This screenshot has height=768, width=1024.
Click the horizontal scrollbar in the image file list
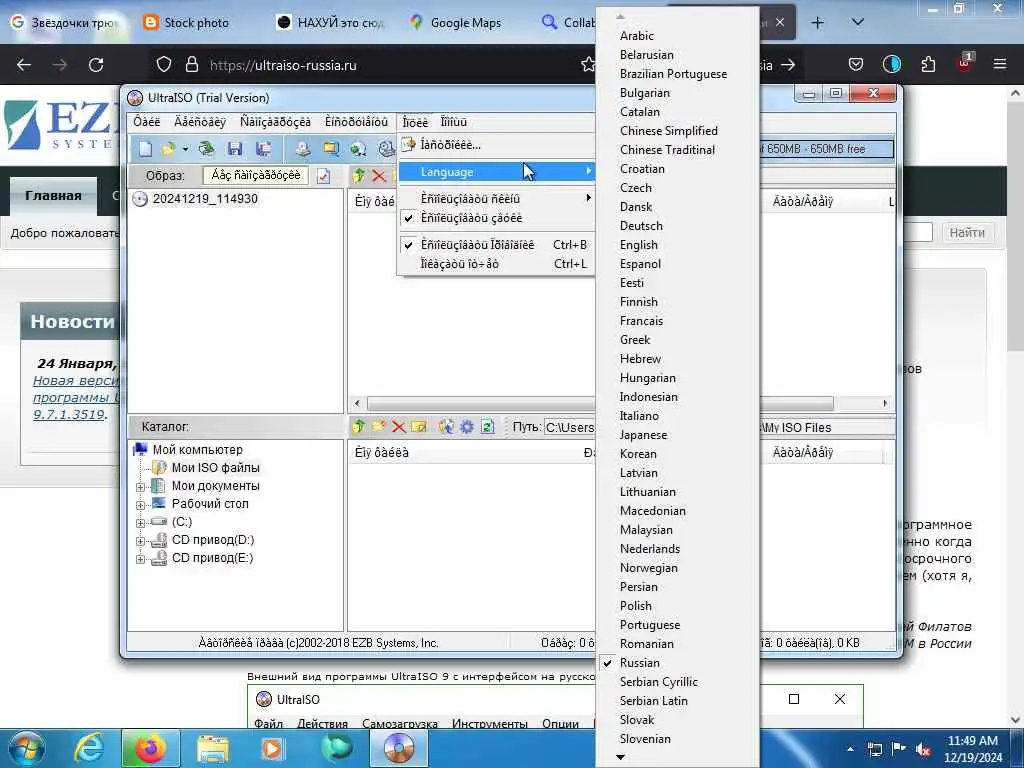click(x=600, y=404)
